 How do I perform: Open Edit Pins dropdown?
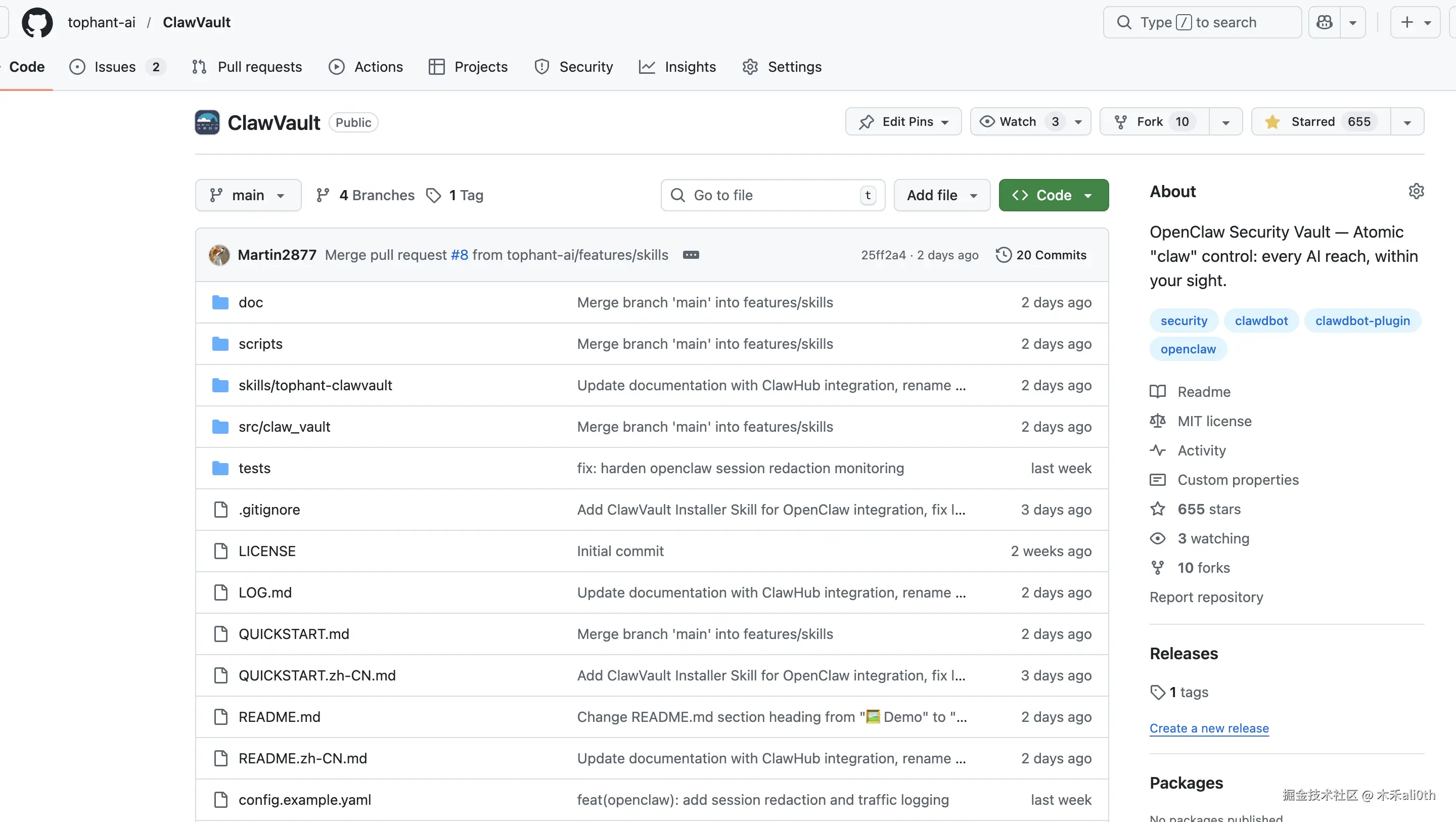903,121
